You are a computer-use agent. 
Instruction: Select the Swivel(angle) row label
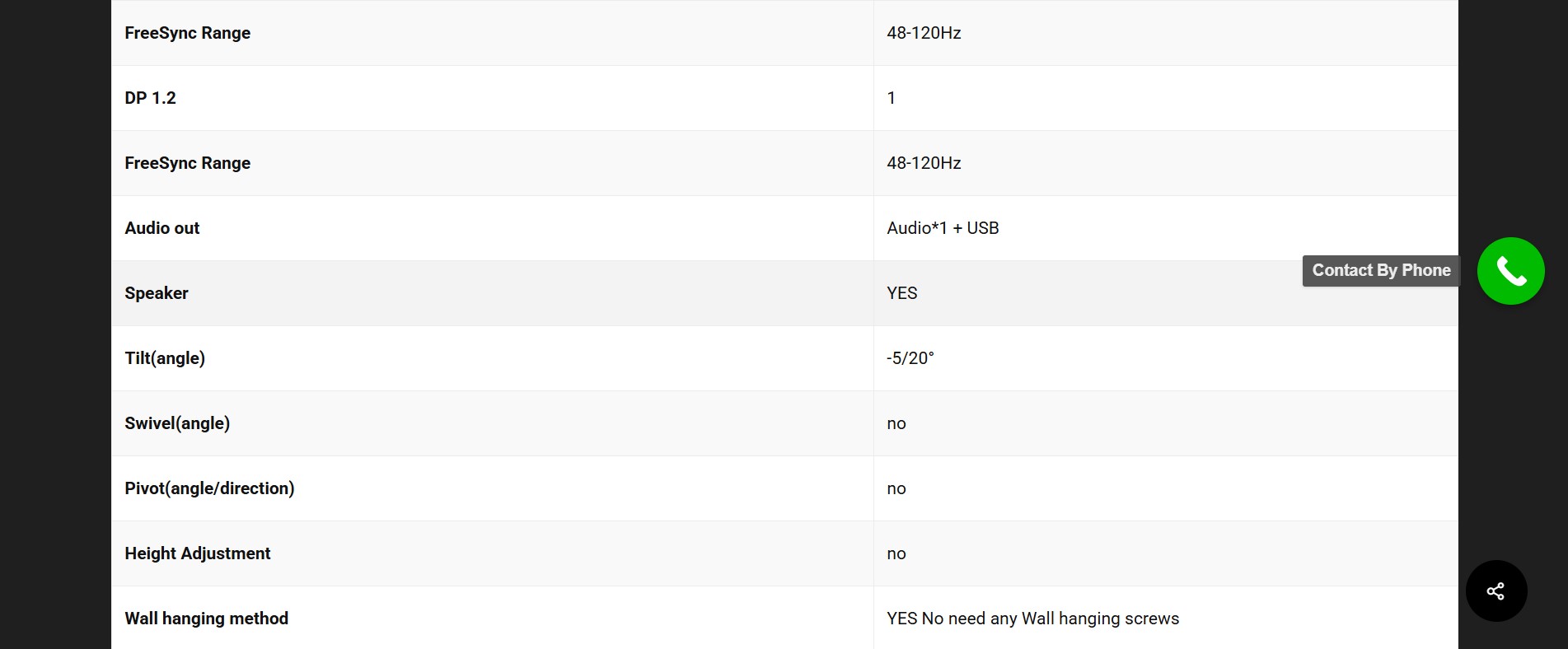tap(177, 423)
